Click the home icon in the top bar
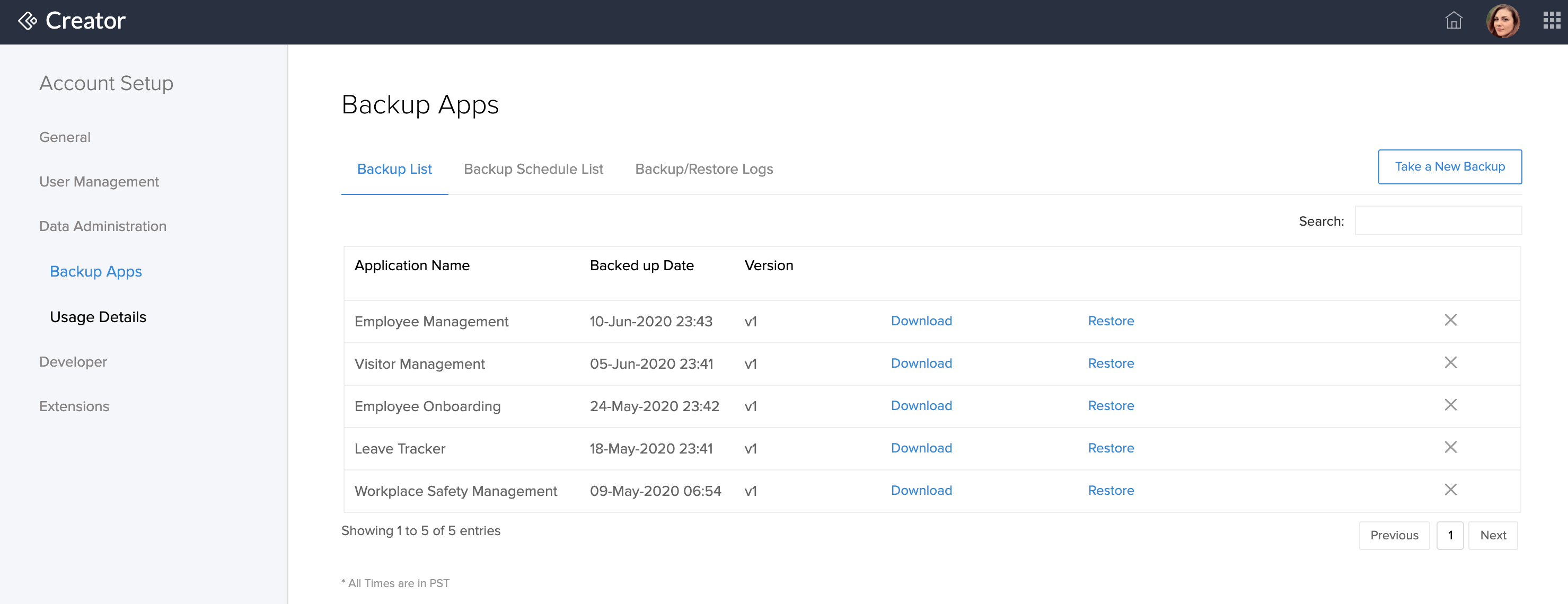Image resolution: width=1568 pixels, height=604 pixels. [1454, 21]
